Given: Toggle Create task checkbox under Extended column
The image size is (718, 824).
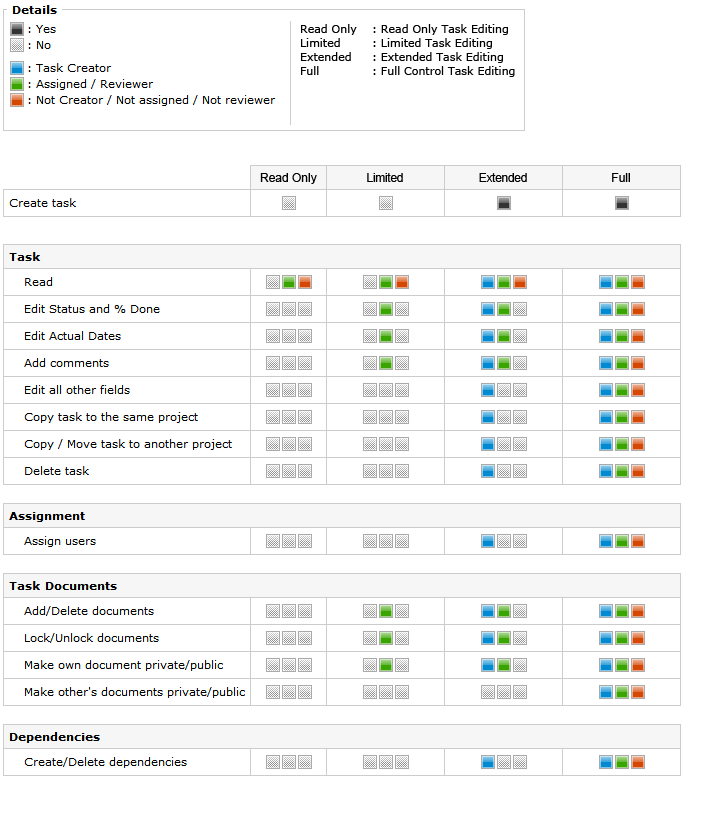Looking at the screenshot, I should pos(504,203).
